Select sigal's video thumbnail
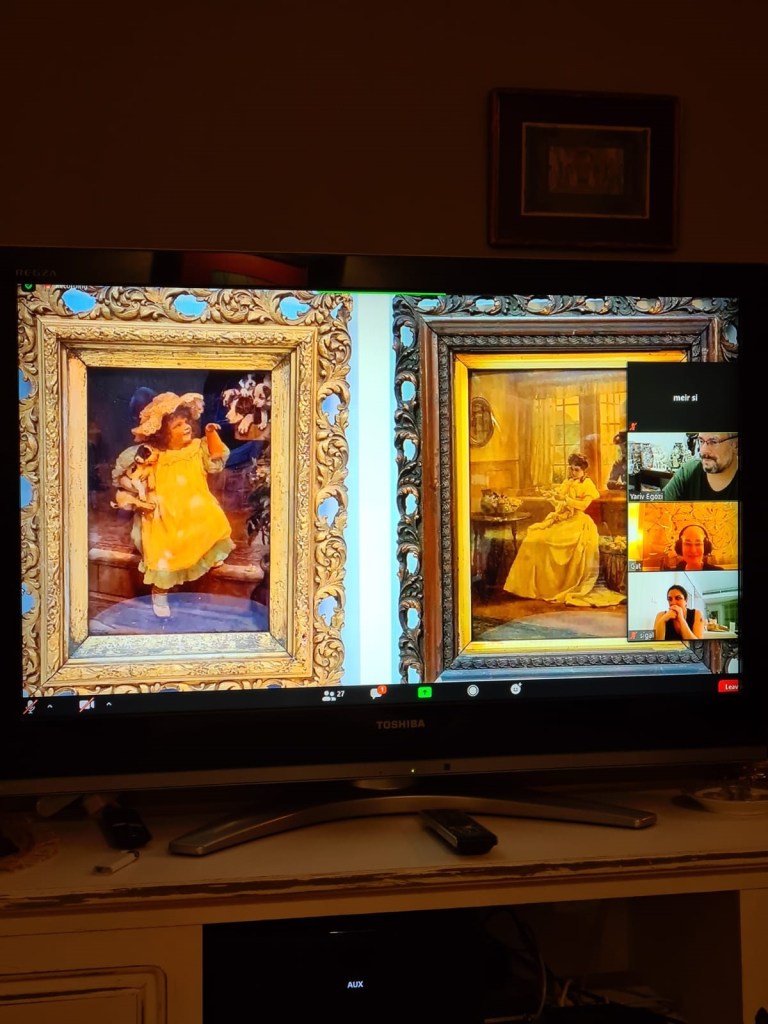 683,606
